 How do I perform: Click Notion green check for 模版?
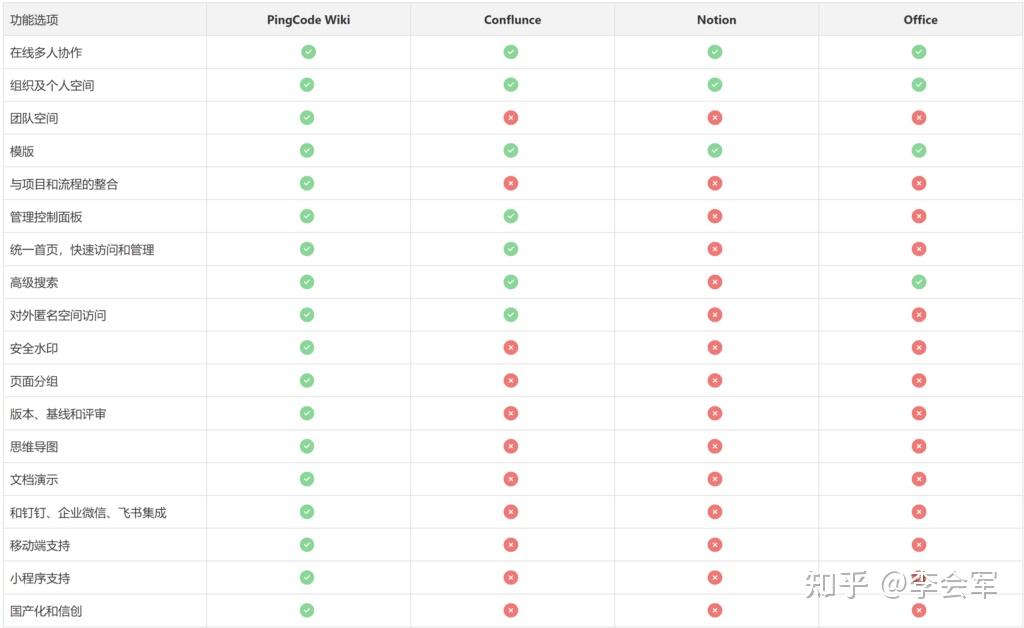715,150
